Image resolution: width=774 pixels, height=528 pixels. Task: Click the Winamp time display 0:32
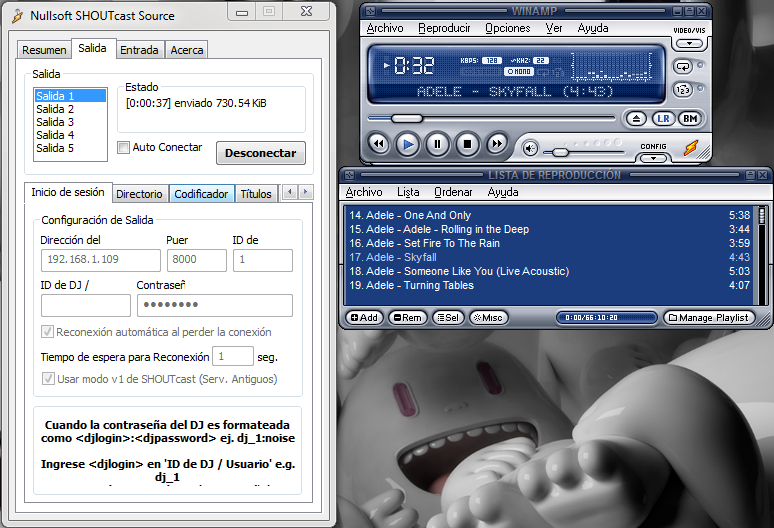414,65
